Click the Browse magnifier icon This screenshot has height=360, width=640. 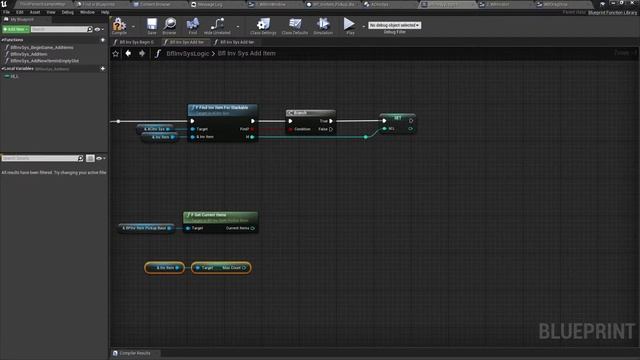[x=169, y=25]
